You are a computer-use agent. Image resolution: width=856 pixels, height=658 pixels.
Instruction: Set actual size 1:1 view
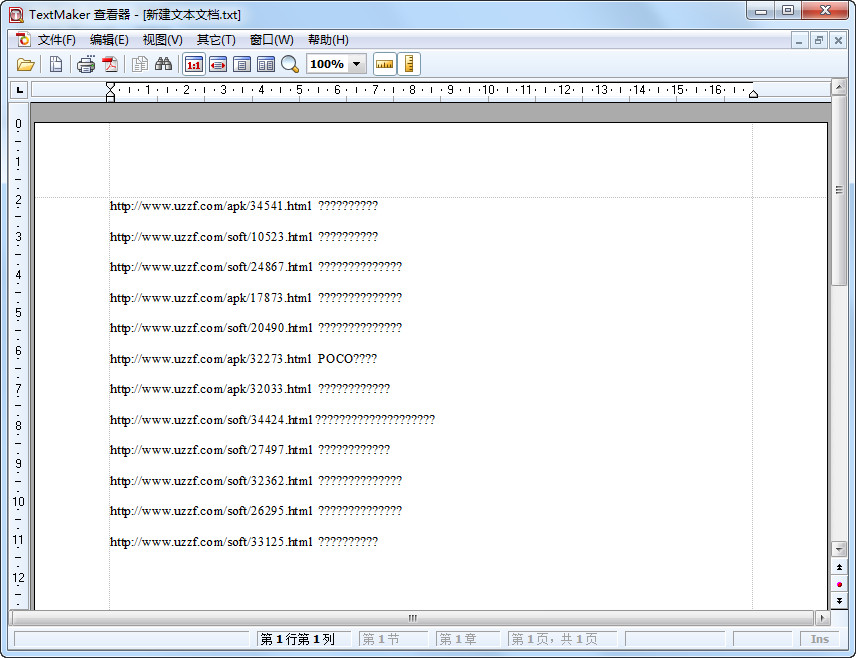(194, 64)
